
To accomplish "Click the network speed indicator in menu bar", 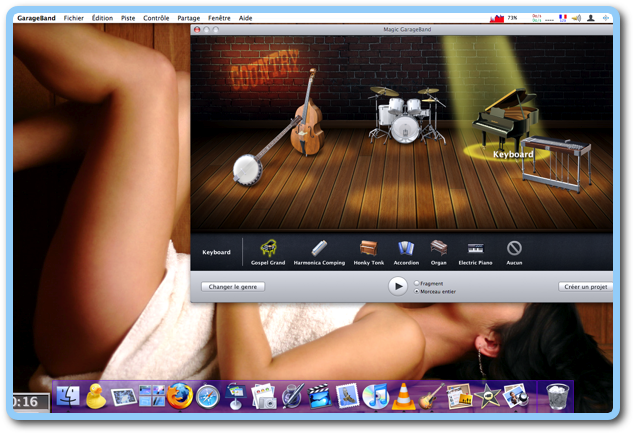I will pyautogui.click(x=537, y=18).
